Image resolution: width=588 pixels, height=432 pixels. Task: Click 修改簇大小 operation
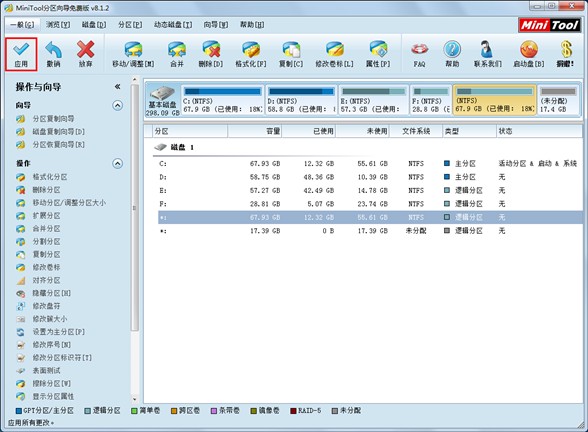50,319
